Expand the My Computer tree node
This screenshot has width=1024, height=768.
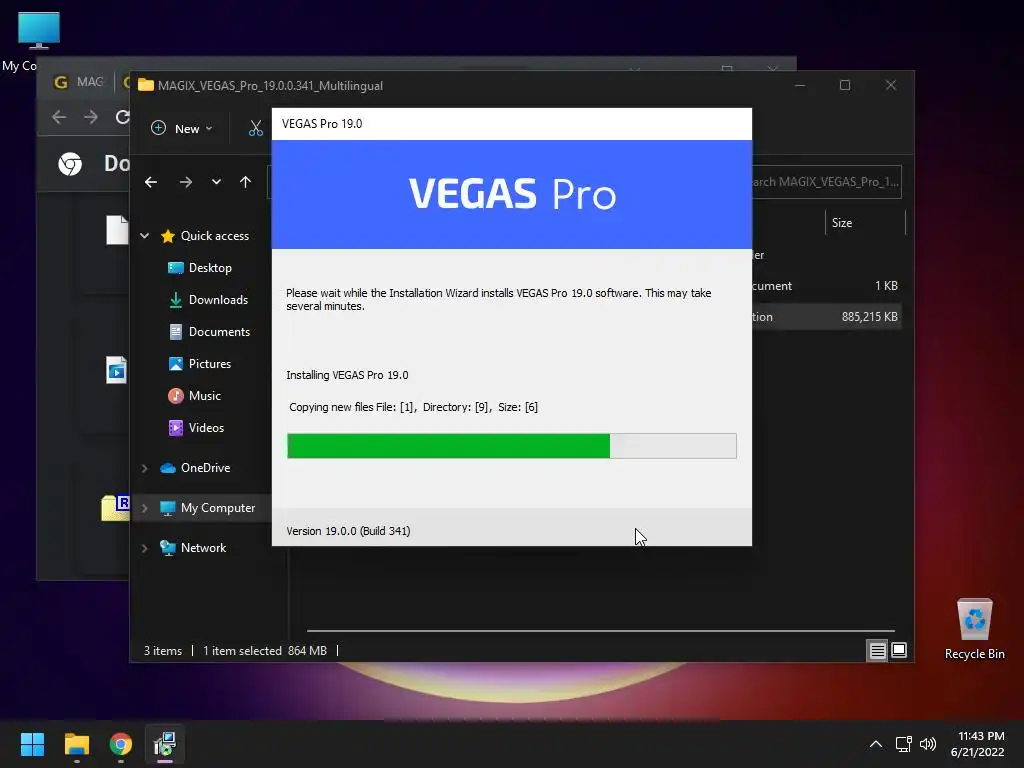[144, 508]
